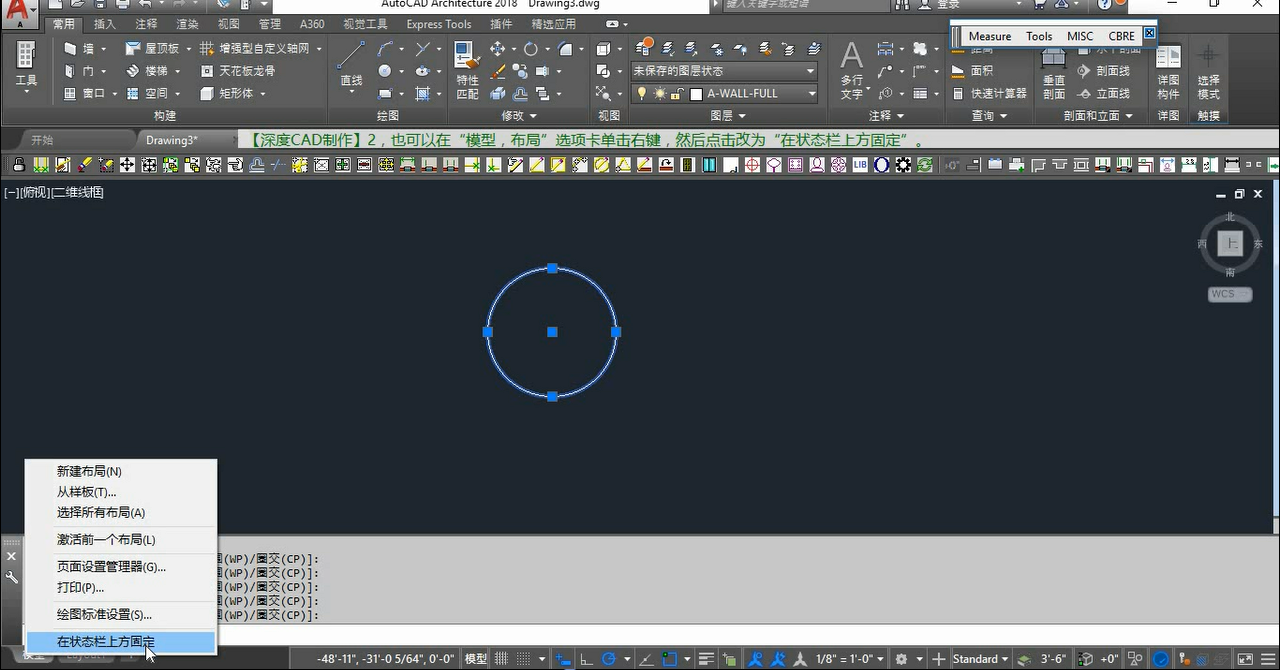This screenshot has height=670, width=1280.
Task: Choose From Template (从样板) in context menu
Action: 120,492
